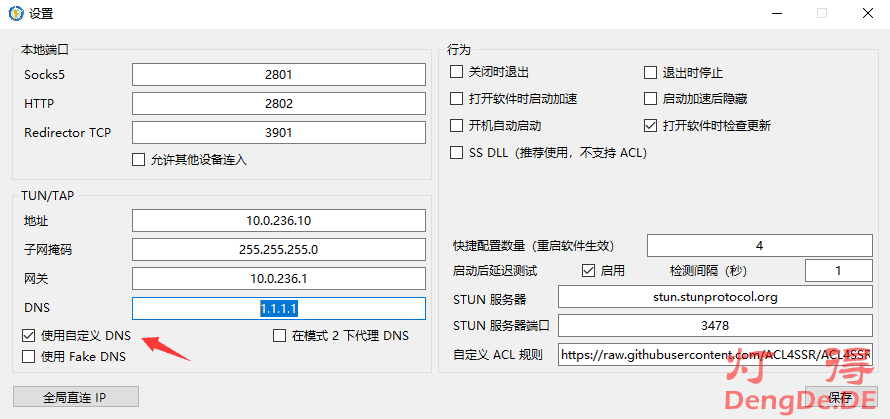Screen dimensions: 890x419
Task: Uncheck 打开软件时检查更新 checkbox
Action: [651, 126]
